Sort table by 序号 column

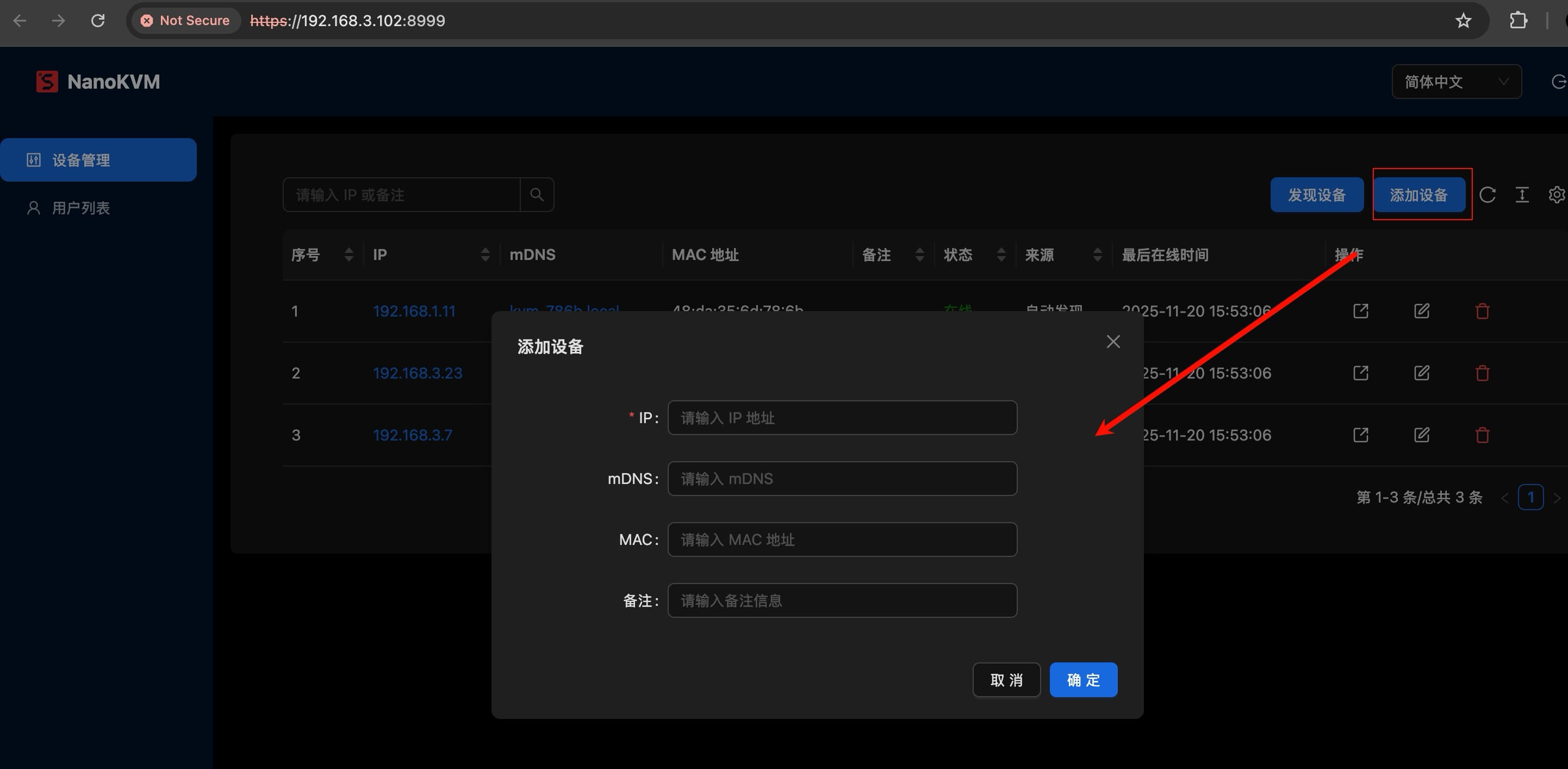pyautogui.click(x=348, y=255)
